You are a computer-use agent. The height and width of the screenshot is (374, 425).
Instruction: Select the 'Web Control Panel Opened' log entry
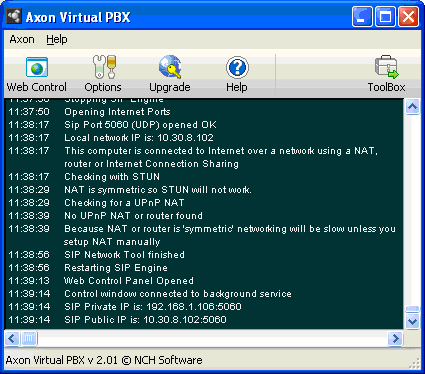101,281
